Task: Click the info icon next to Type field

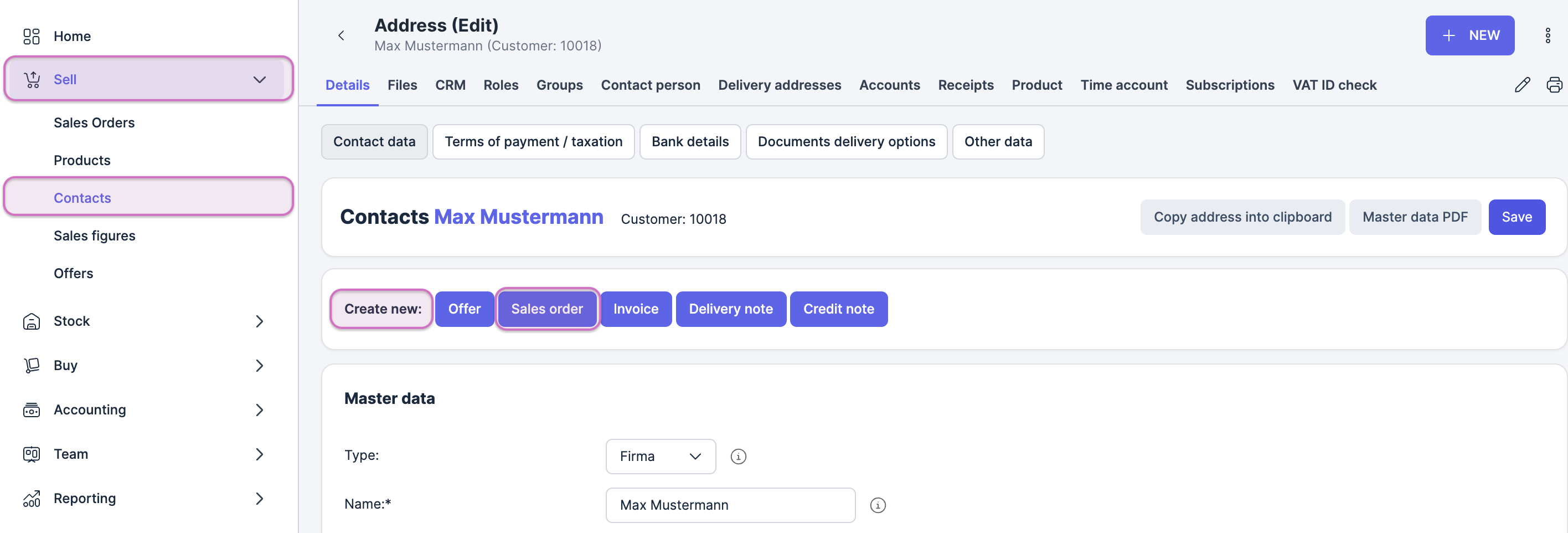Action: (737, 456)
